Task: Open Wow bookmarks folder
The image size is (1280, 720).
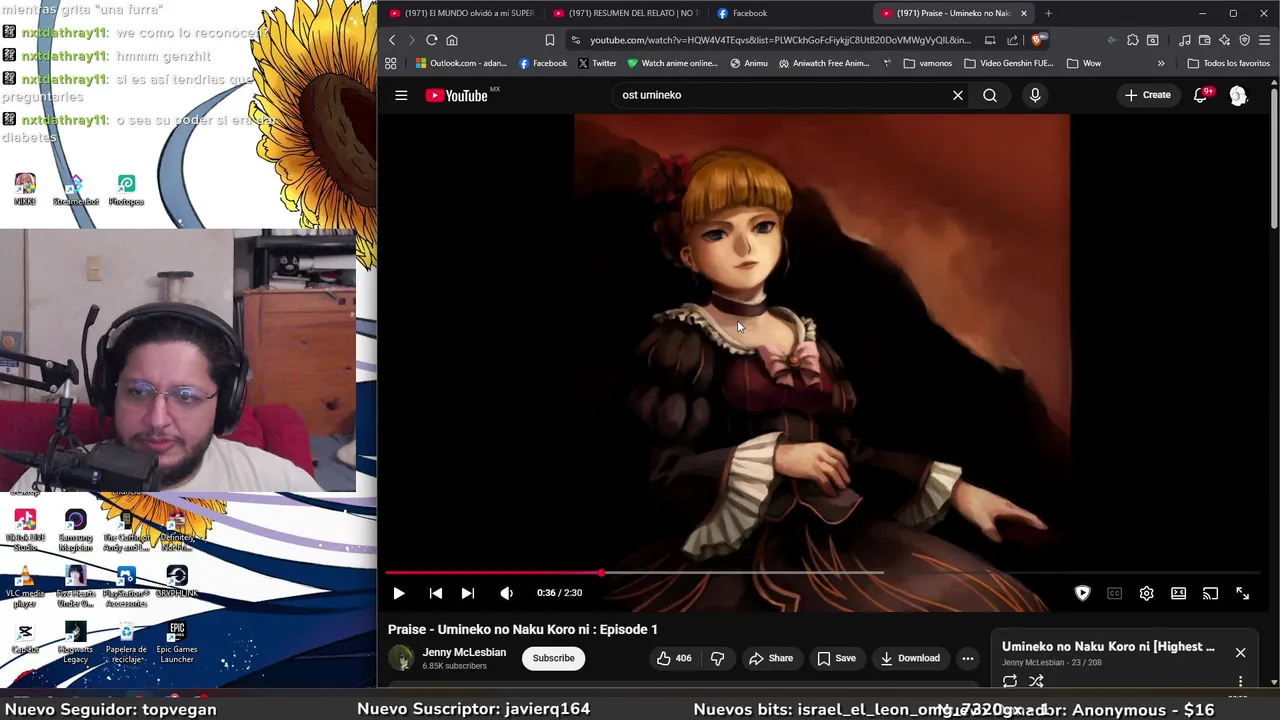Action: coord(1083,63)
